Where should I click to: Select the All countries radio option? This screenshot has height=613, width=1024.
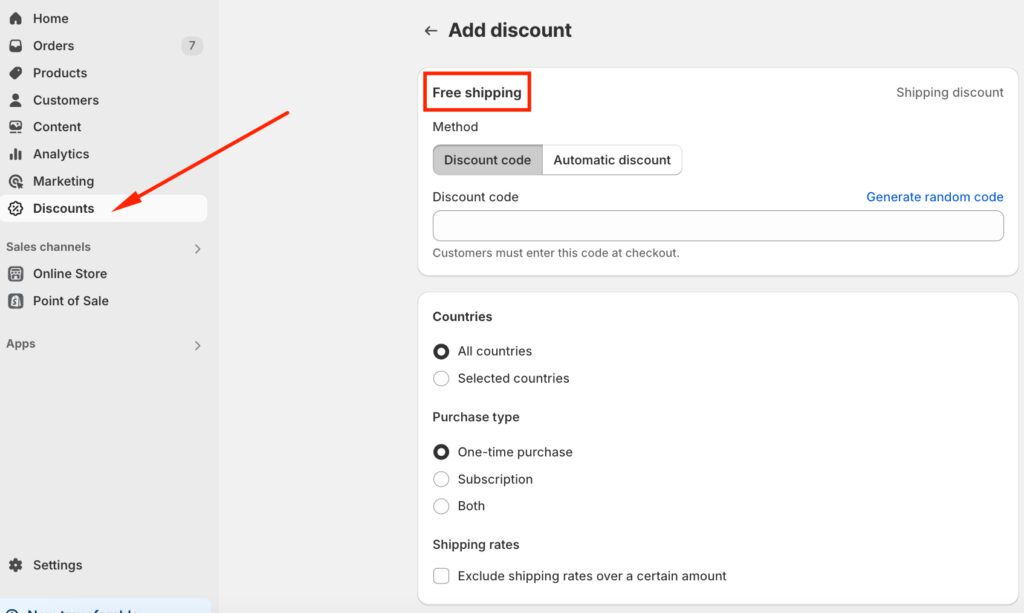pos(441,352)
